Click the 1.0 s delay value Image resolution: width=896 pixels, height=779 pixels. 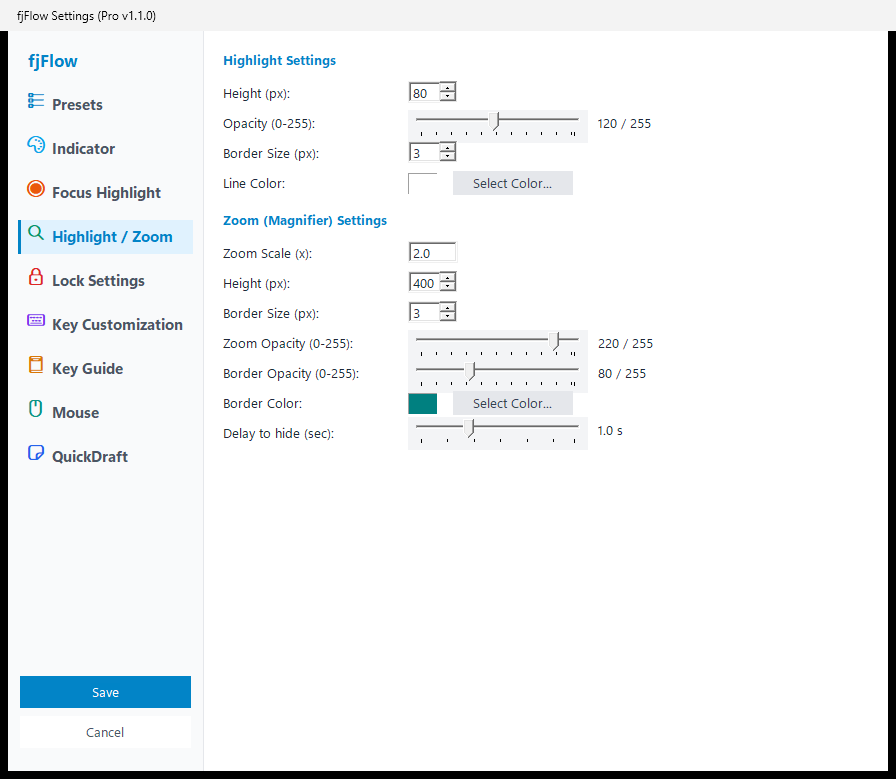coord(610,430)
